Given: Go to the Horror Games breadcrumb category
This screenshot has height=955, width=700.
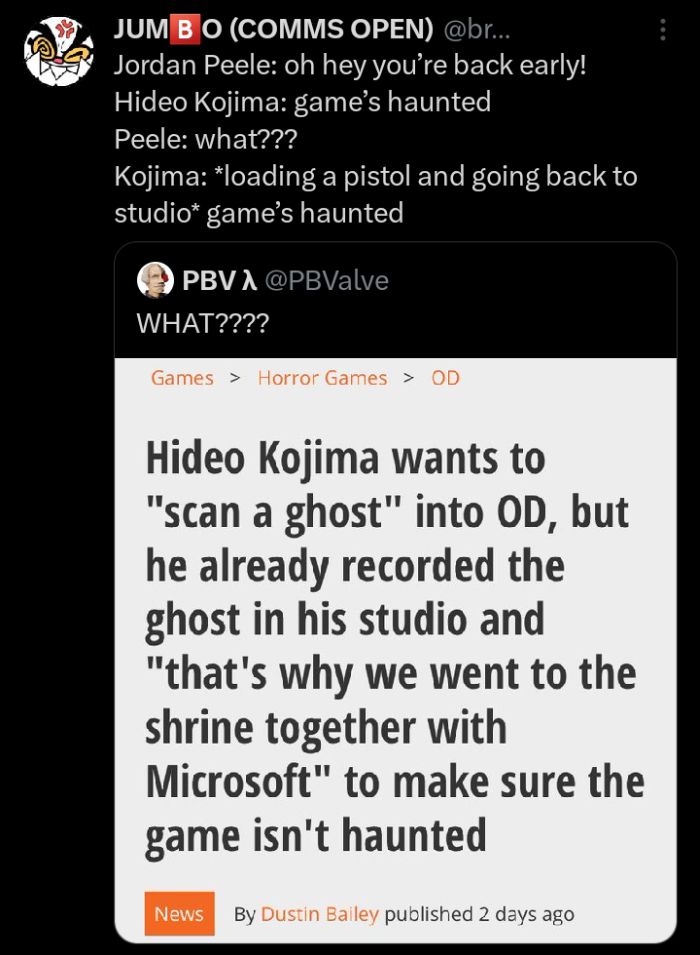Looking at the screenshot, I should click(x=322, y=378).
